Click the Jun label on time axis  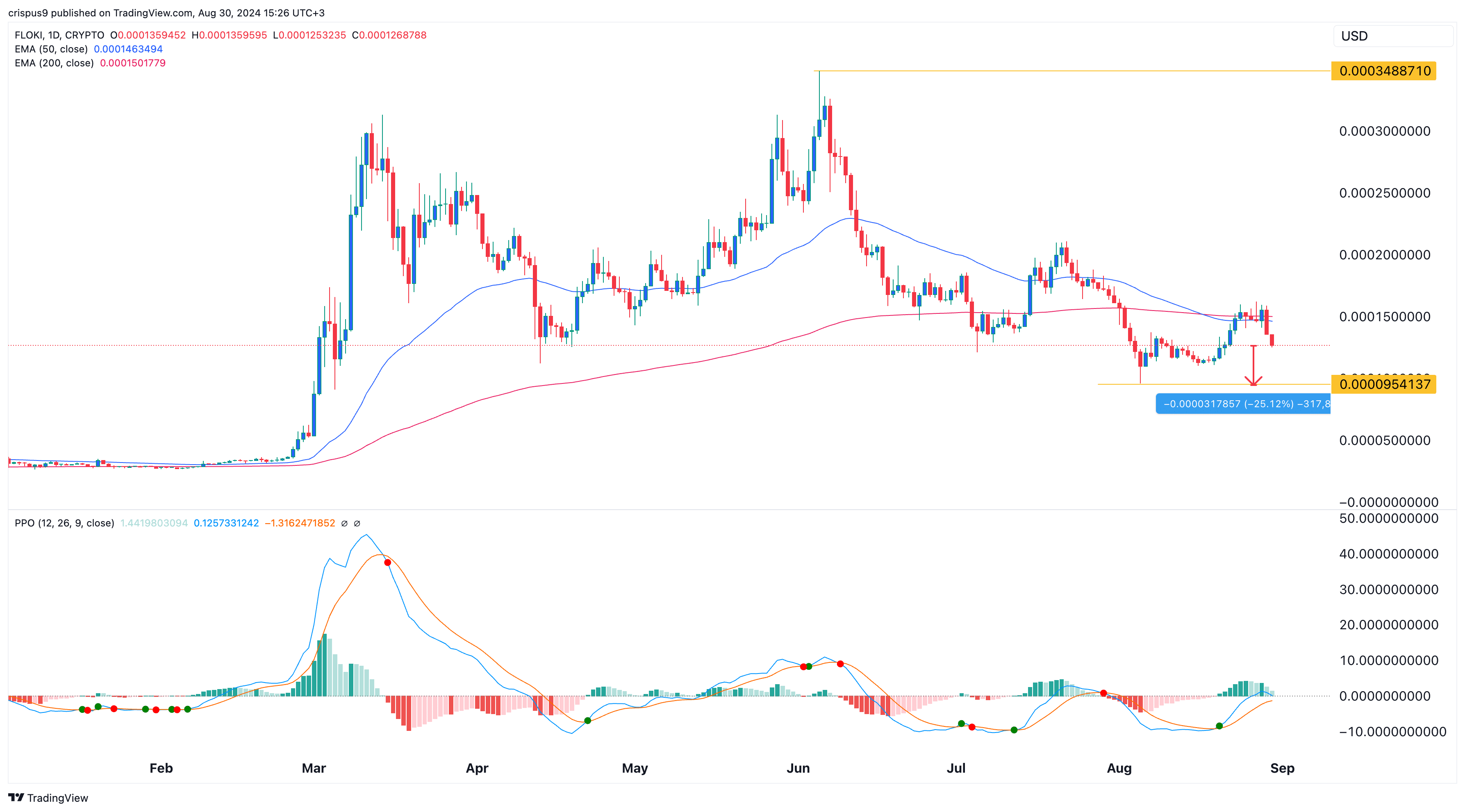(x=798, y=768)
